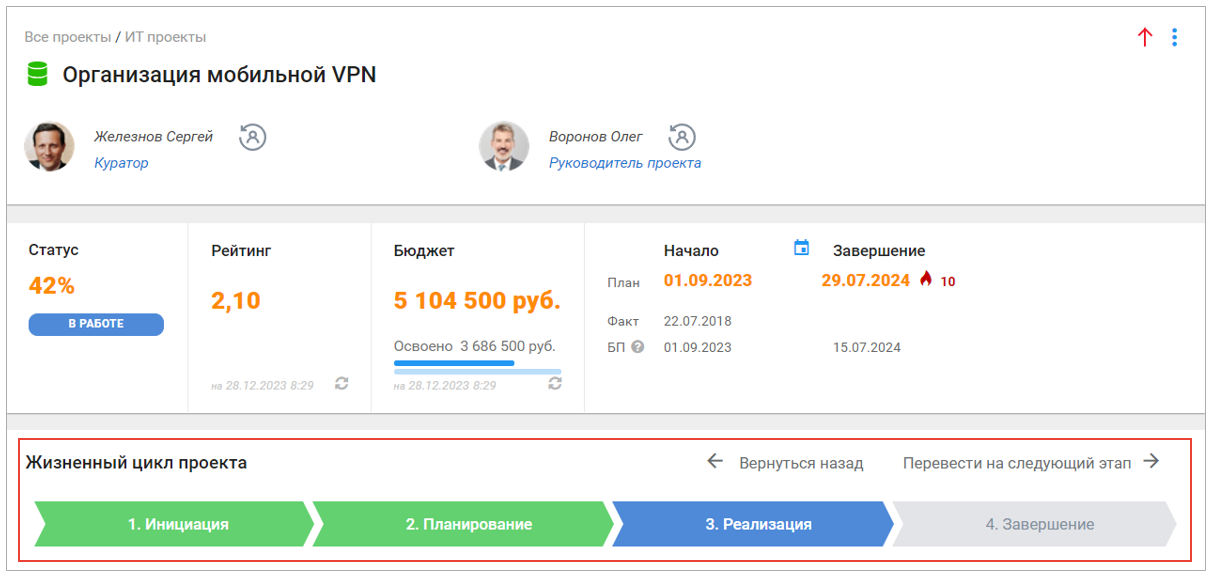Click the БП help question mark
Viewport: 1212px width, 578px height.
[x=637, y=348]
